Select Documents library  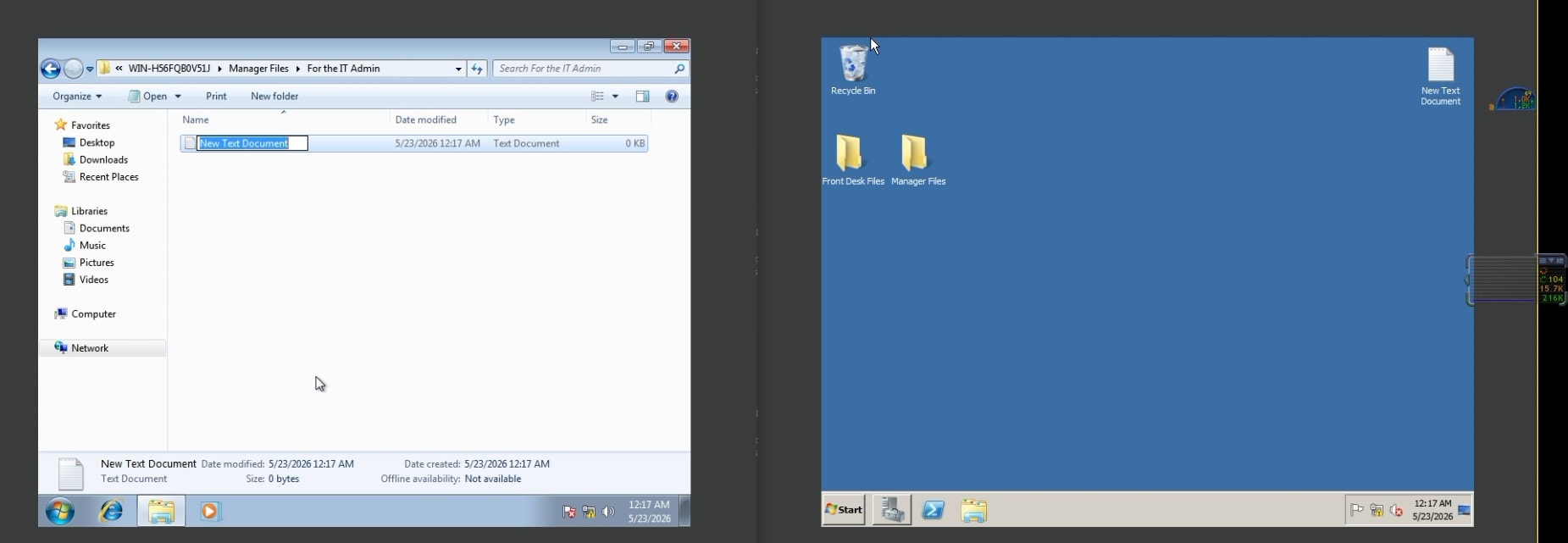pos(97,229)
